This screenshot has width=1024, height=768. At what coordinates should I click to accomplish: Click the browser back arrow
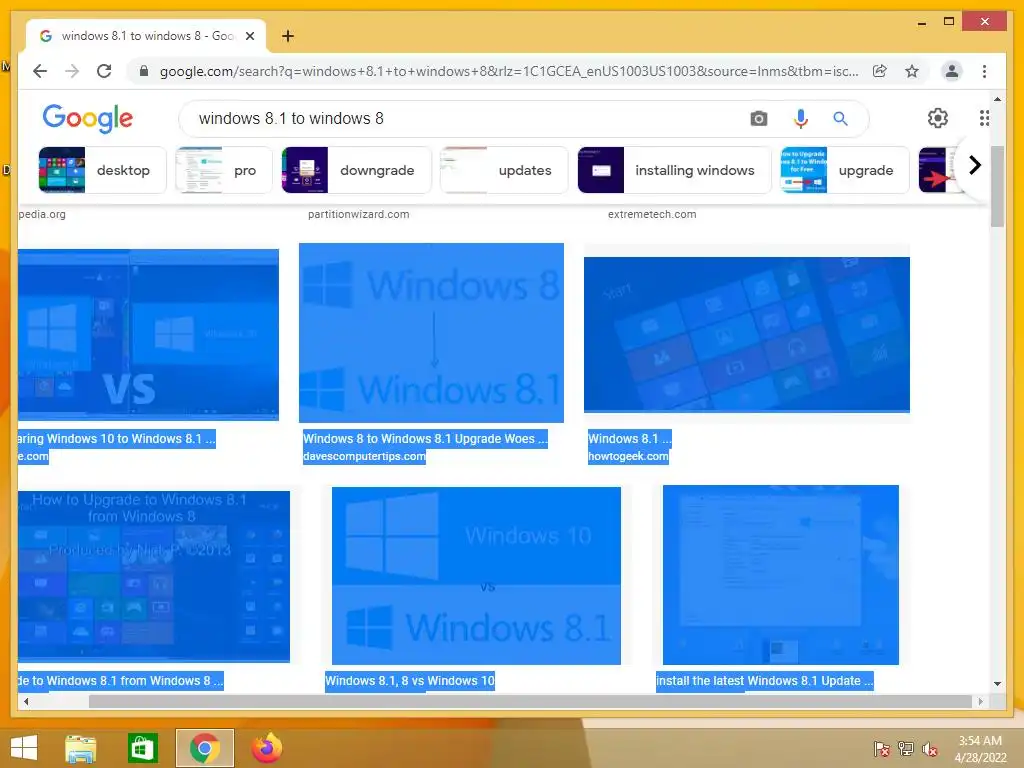click(x=40, y=71)
